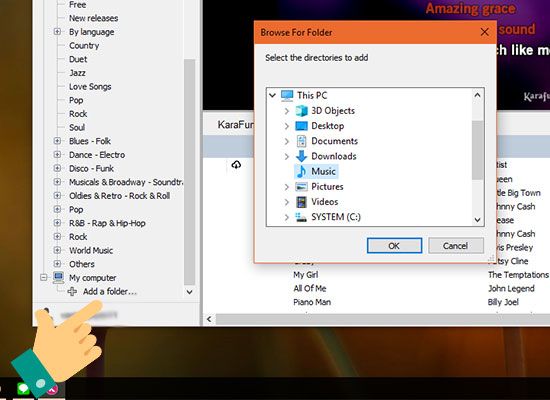Image resolution: width=550 pixels, height=400 pixels.
Task: Expand the R&B - Rap & Hip-Hop category
Action: pyautogui.click(x=57, y=223)
